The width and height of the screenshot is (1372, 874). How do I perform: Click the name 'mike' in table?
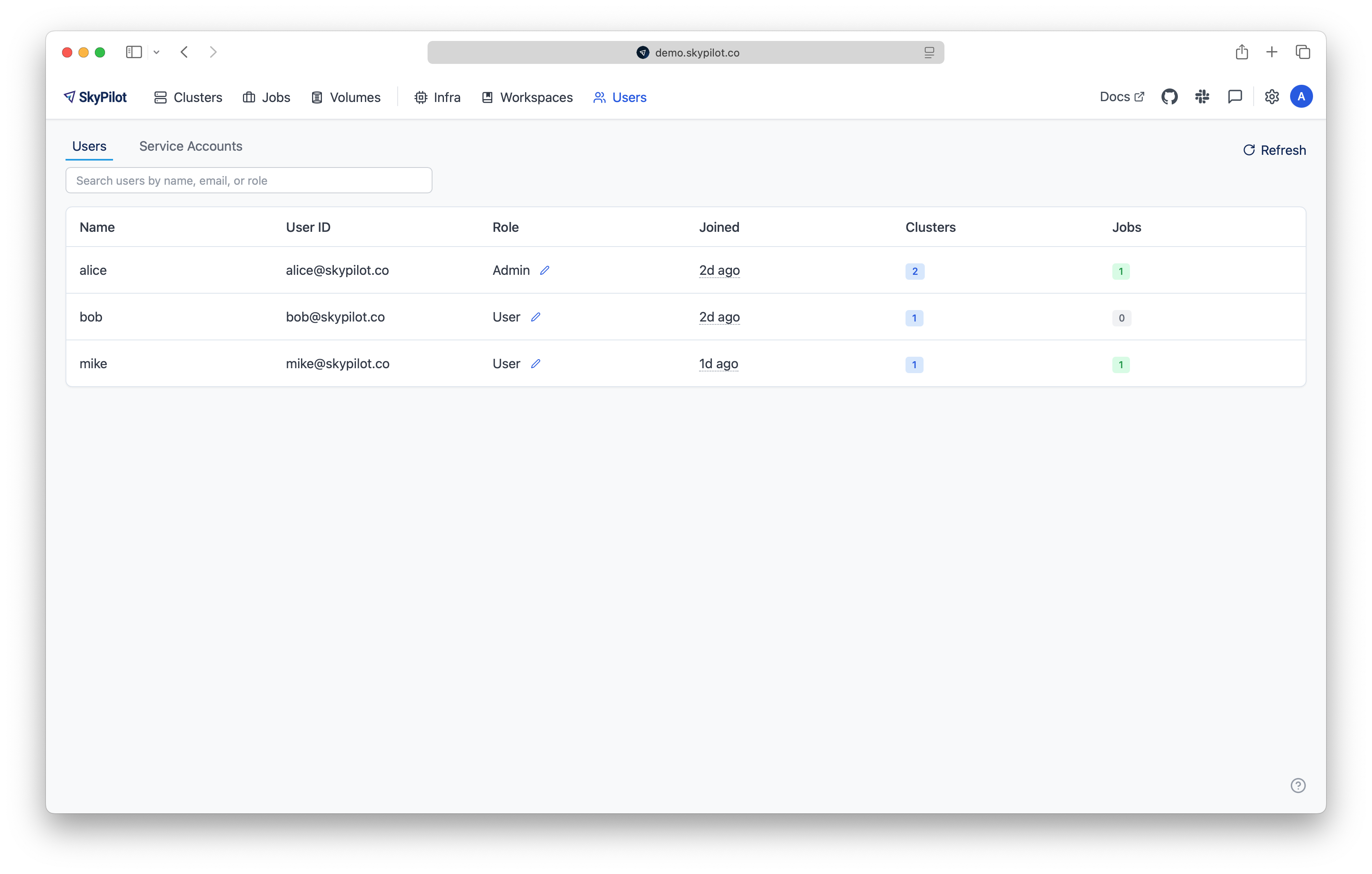coord(93,364)
